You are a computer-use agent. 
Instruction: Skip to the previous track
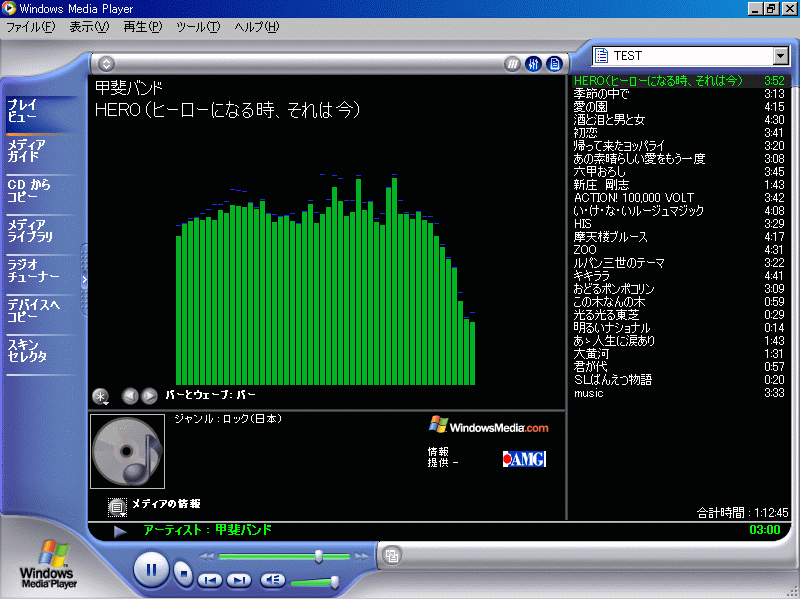coord(210,580)
